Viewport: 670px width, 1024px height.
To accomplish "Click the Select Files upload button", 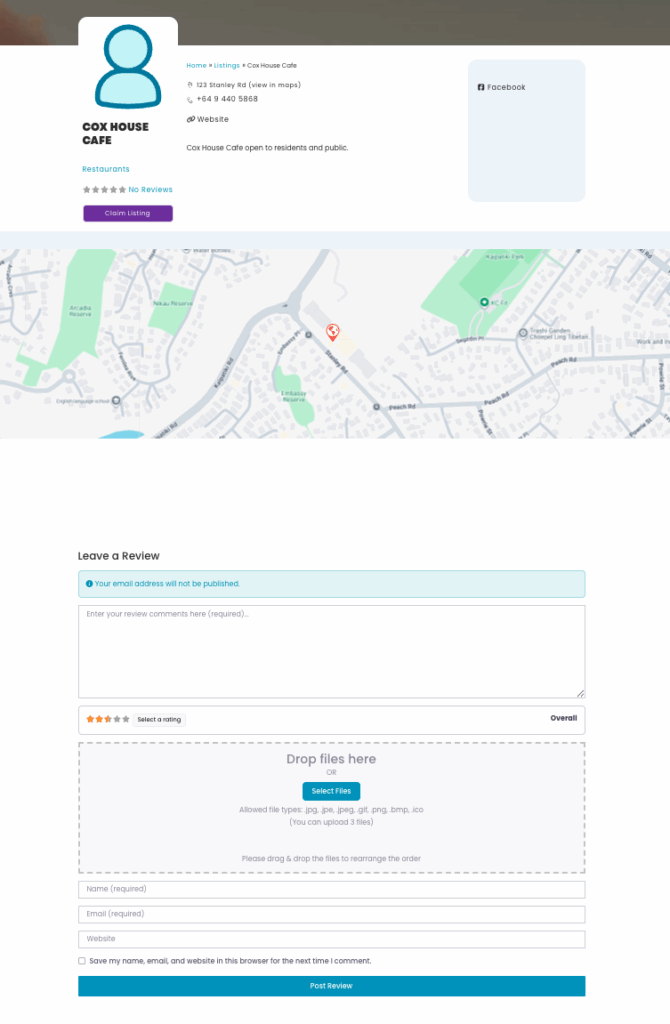I will coord(331,791).
